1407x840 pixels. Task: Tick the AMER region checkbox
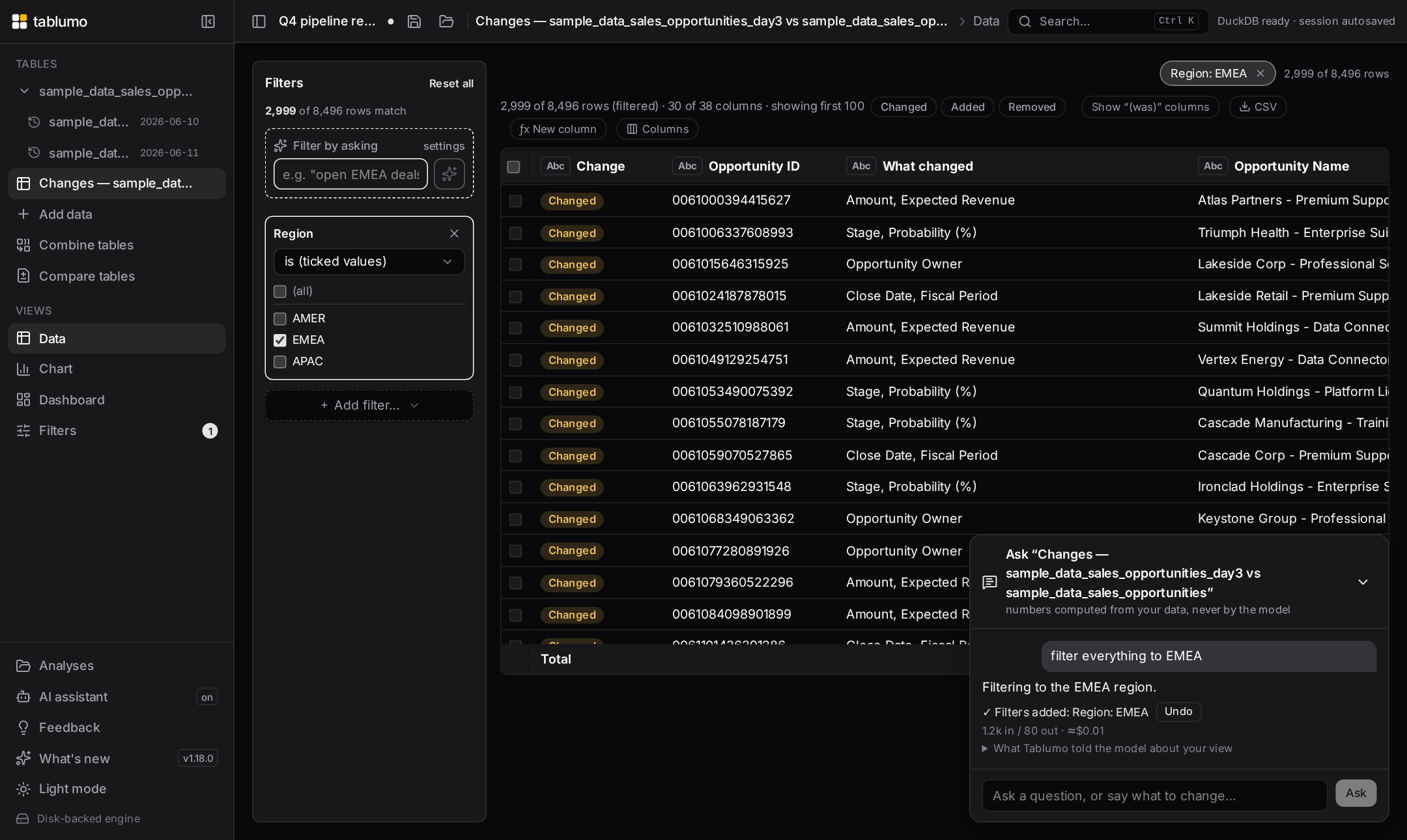[x=280, y=318]
